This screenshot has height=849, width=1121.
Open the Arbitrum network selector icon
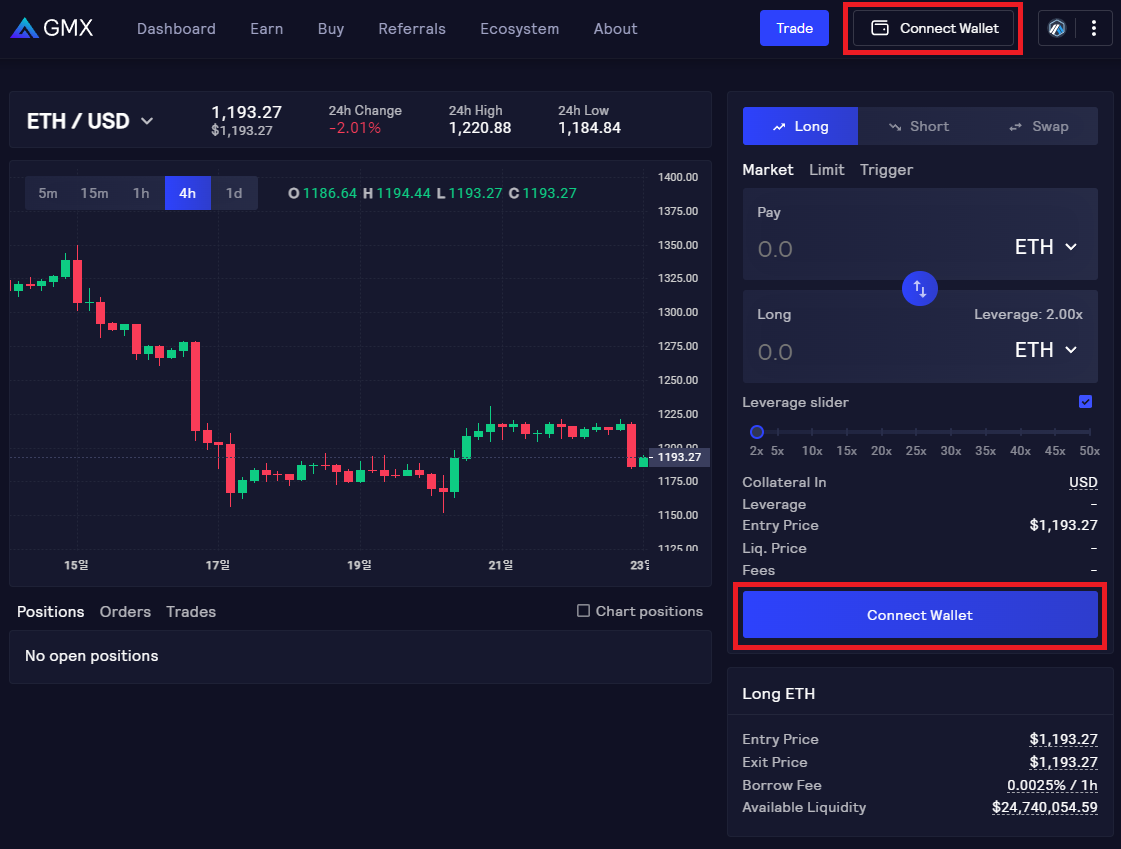tap(1057, 29)
